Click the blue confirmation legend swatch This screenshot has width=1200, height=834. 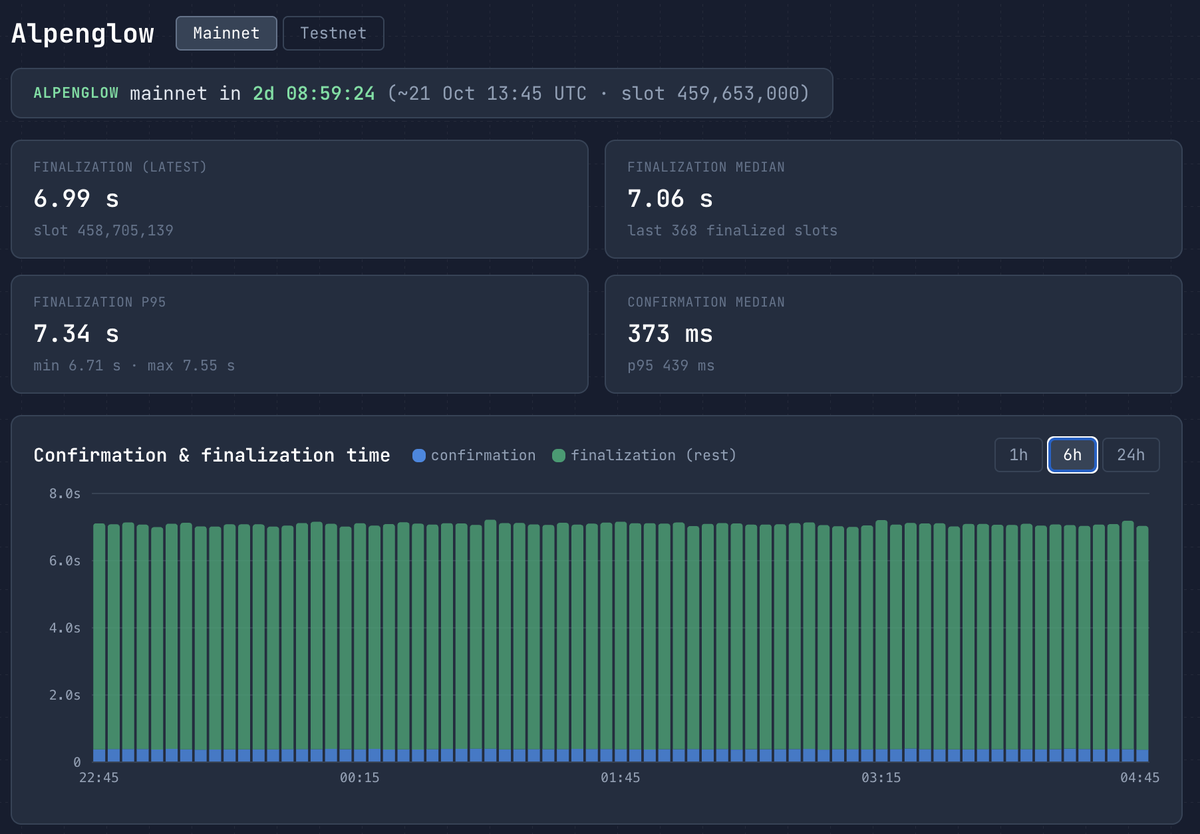(419, 456)
